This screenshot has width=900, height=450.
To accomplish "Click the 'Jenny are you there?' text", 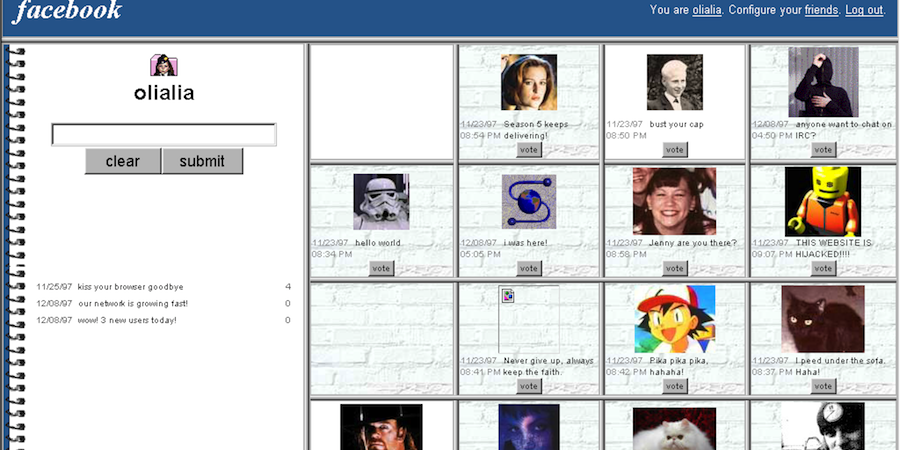I will (x=693, y=243).
